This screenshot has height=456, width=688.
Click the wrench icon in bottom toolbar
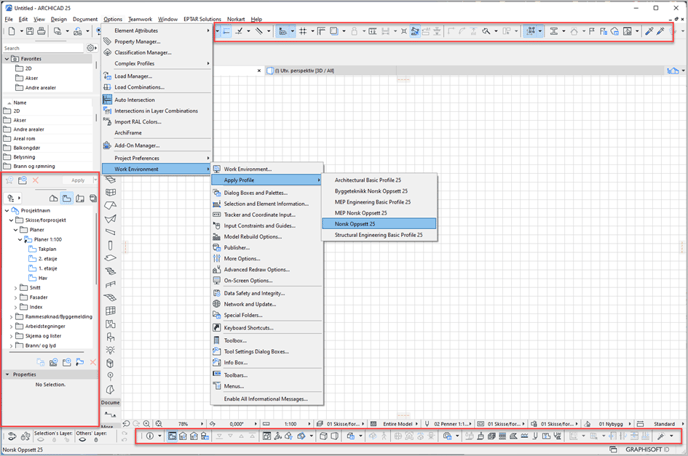[x=661, y=436]
